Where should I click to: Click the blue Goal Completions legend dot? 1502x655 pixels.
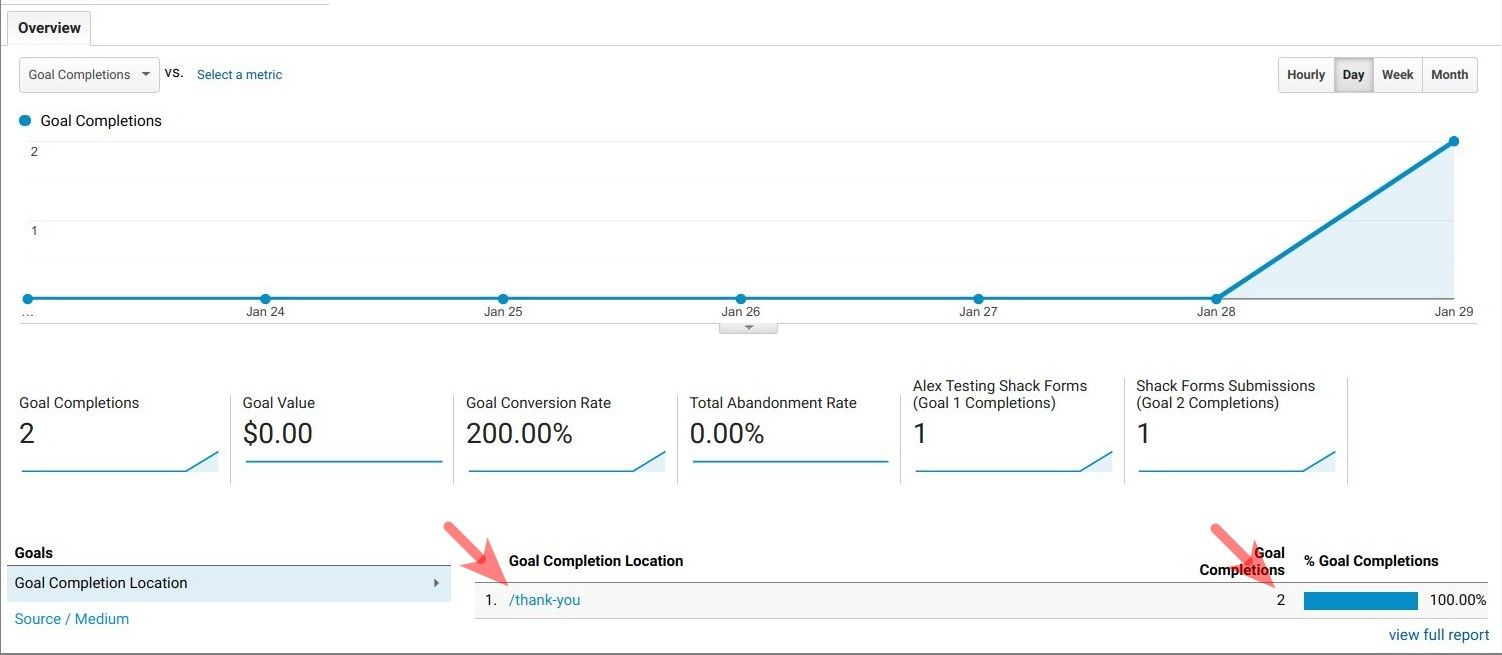coord(25,120)
